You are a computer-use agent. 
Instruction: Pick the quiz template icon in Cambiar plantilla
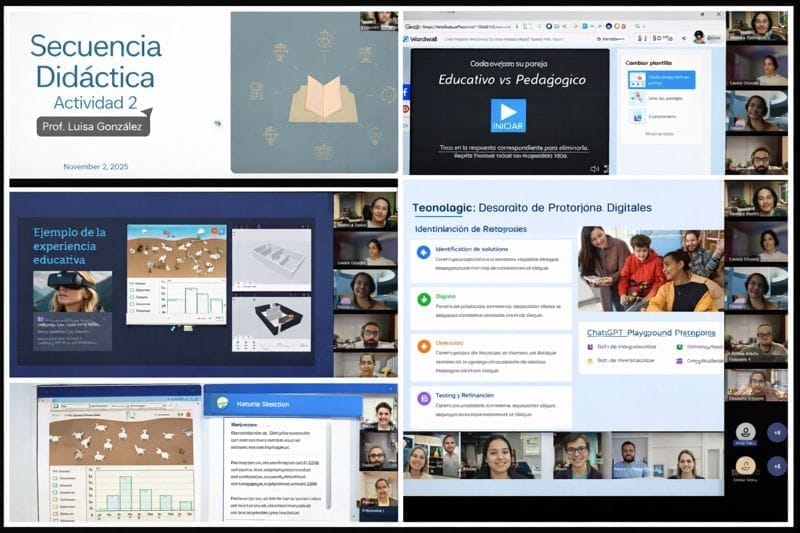tap(637, 117)
